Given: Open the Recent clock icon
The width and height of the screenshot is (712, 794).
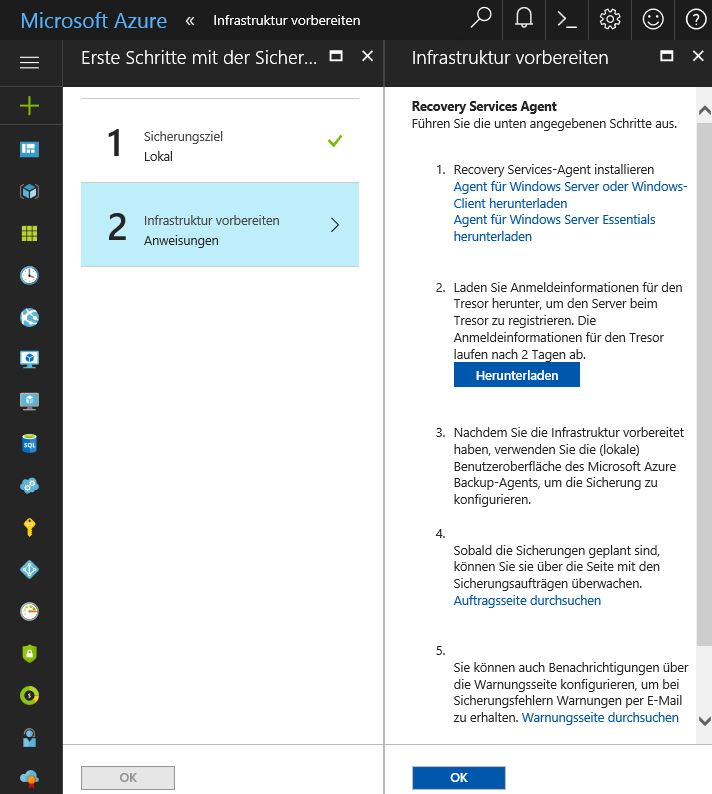Looking at the screenshot, I should (x=29, y=275).
